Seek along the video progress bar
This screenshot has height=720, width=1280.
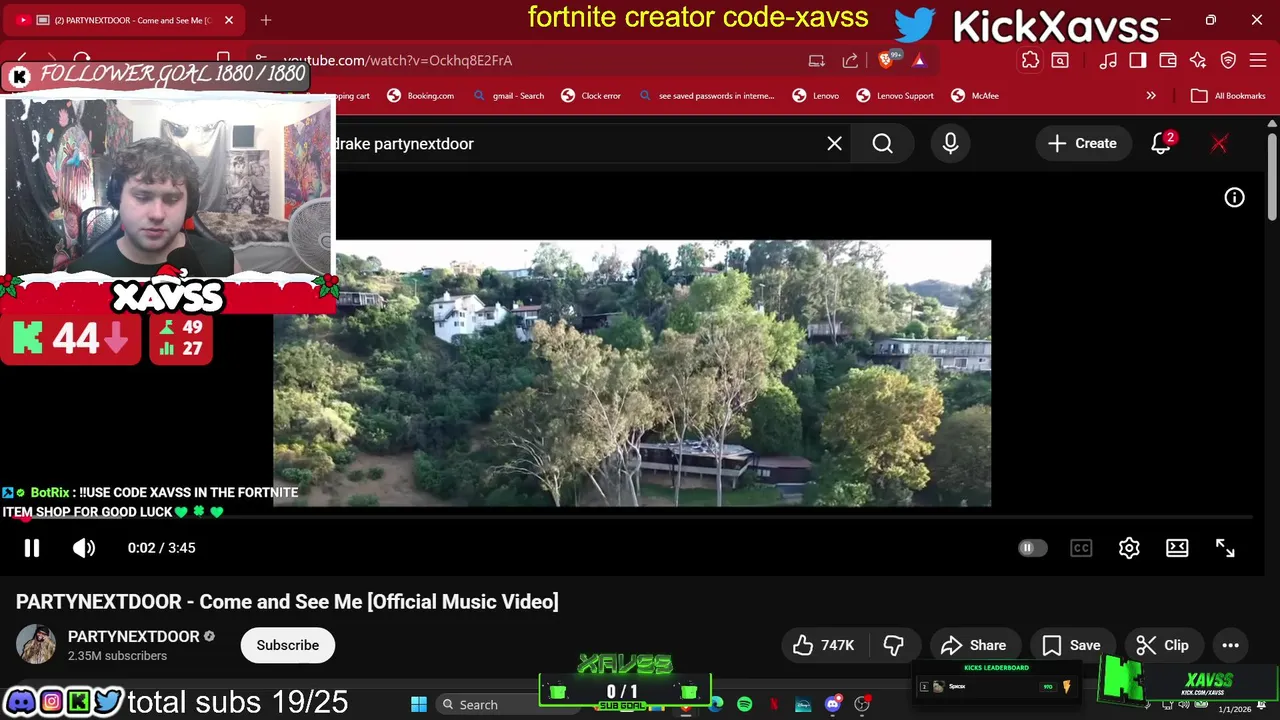click(x=640, y=518)
